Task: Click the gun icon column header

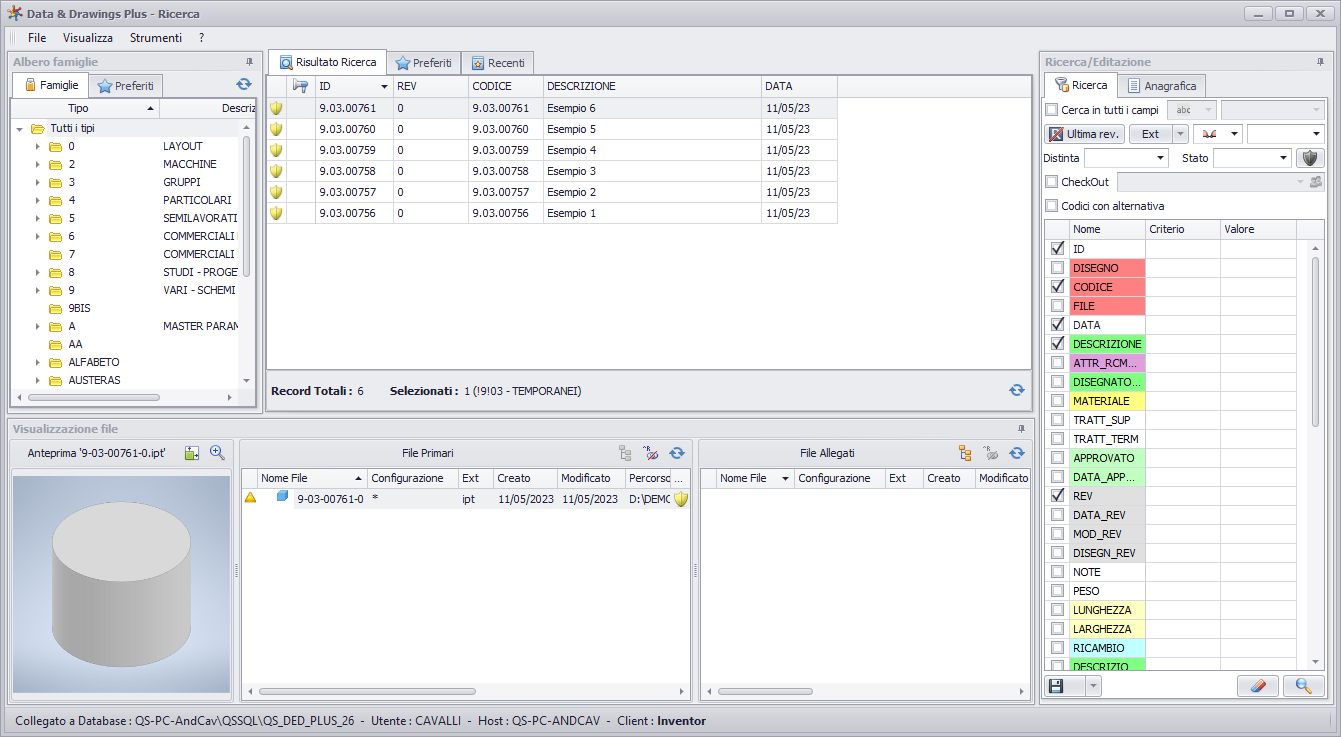Action: click(x=301, y=86)
